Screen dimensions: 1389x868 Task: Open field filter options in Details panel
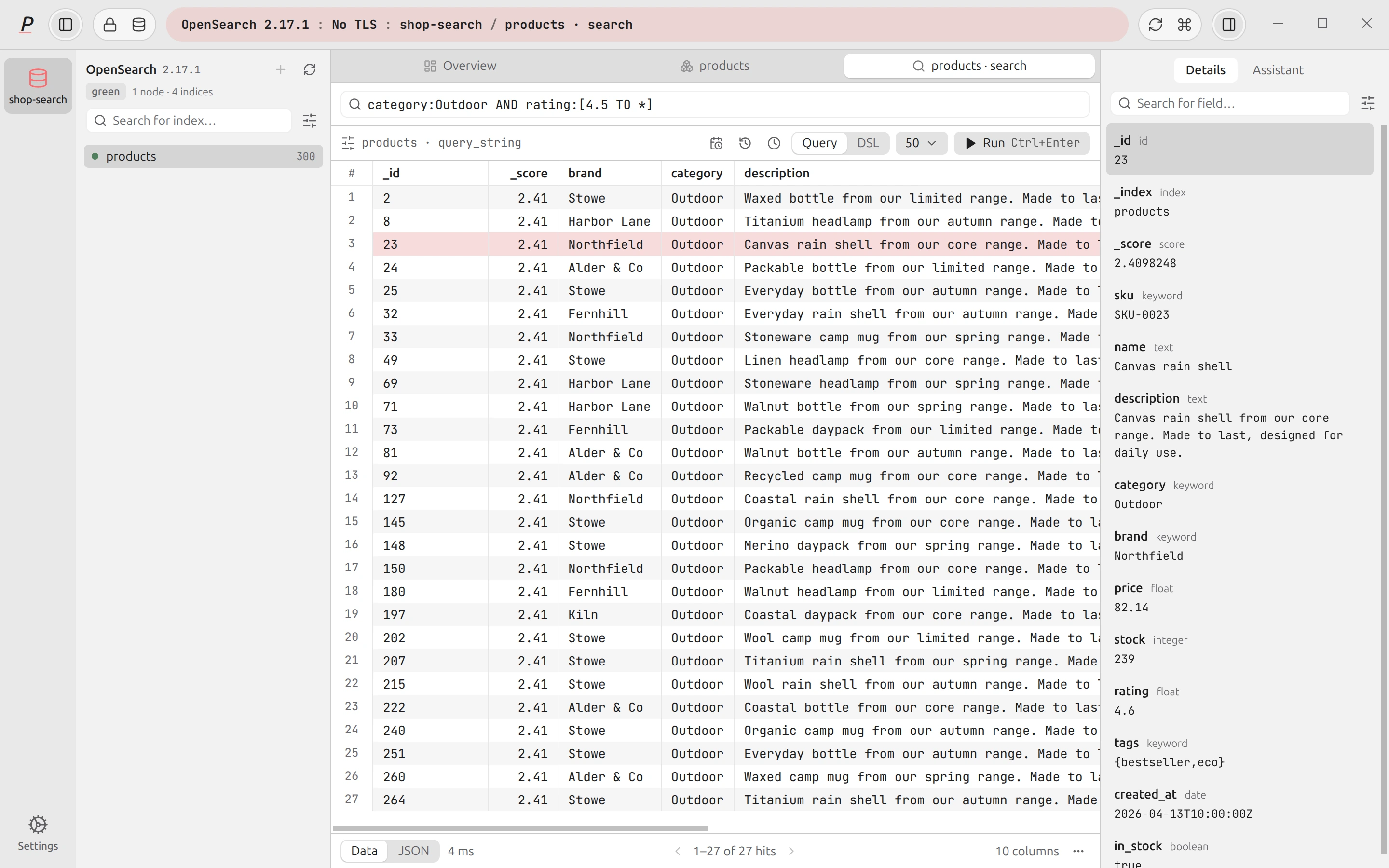tap(1368, 103)
